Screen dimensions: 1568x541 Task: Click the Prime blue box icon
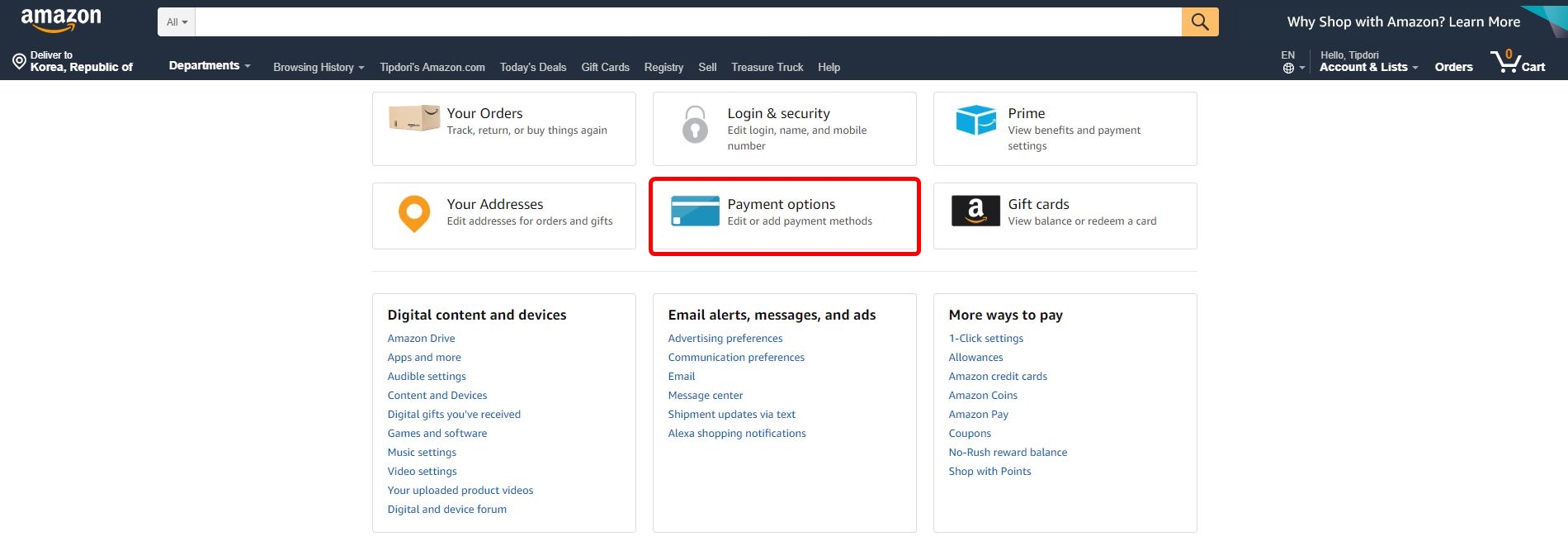[975, 121]
